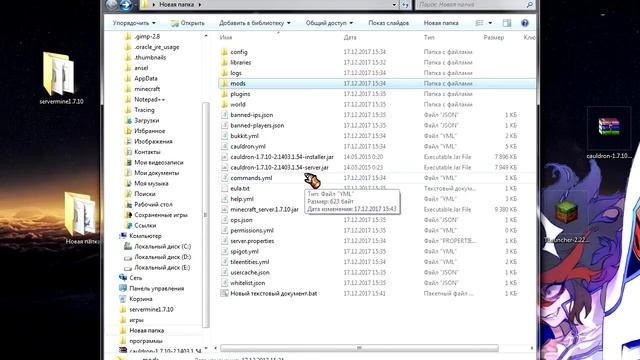Click the Новая папка toolbar button
This screenshot has height=360, width=640.
[441, 23]
